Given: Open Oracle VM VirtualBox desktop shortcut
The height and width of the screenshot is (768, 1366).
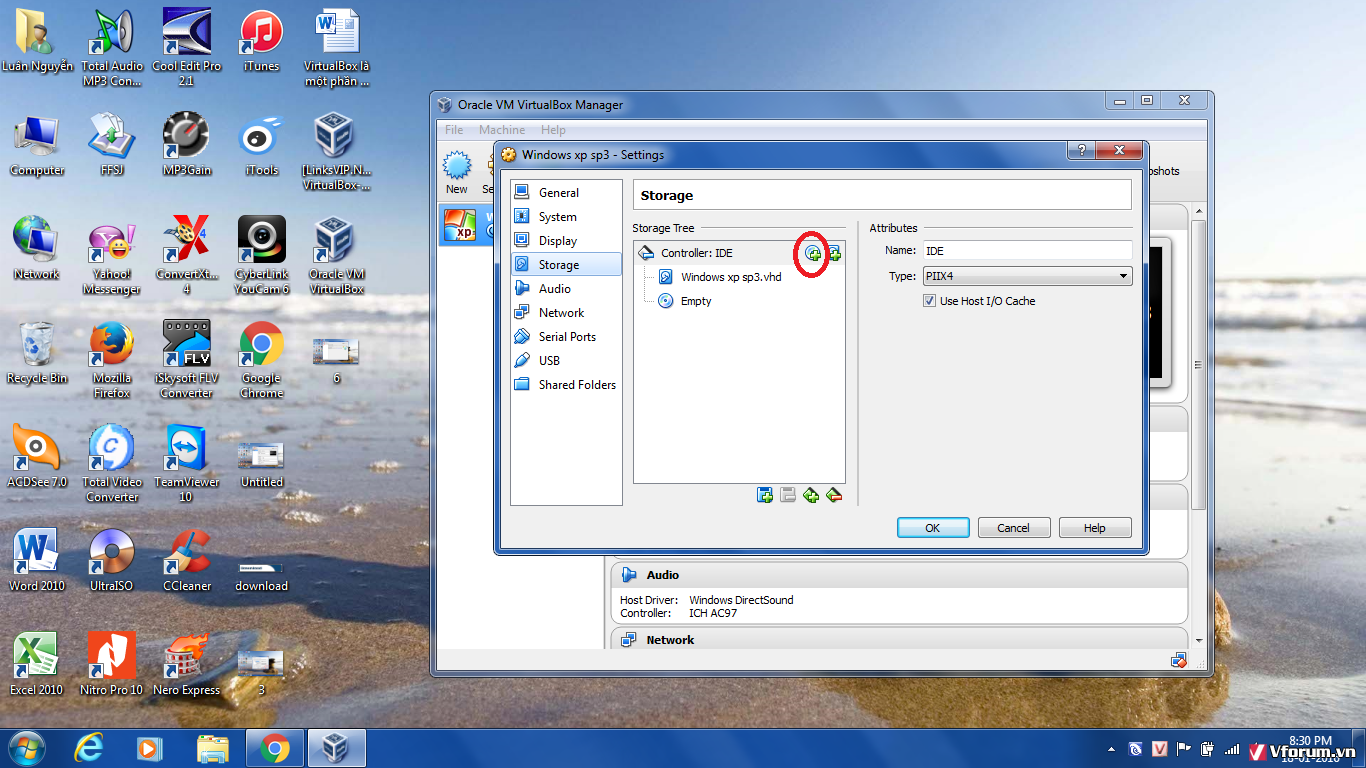Looking at the screenshot, I should coord(336,255).
